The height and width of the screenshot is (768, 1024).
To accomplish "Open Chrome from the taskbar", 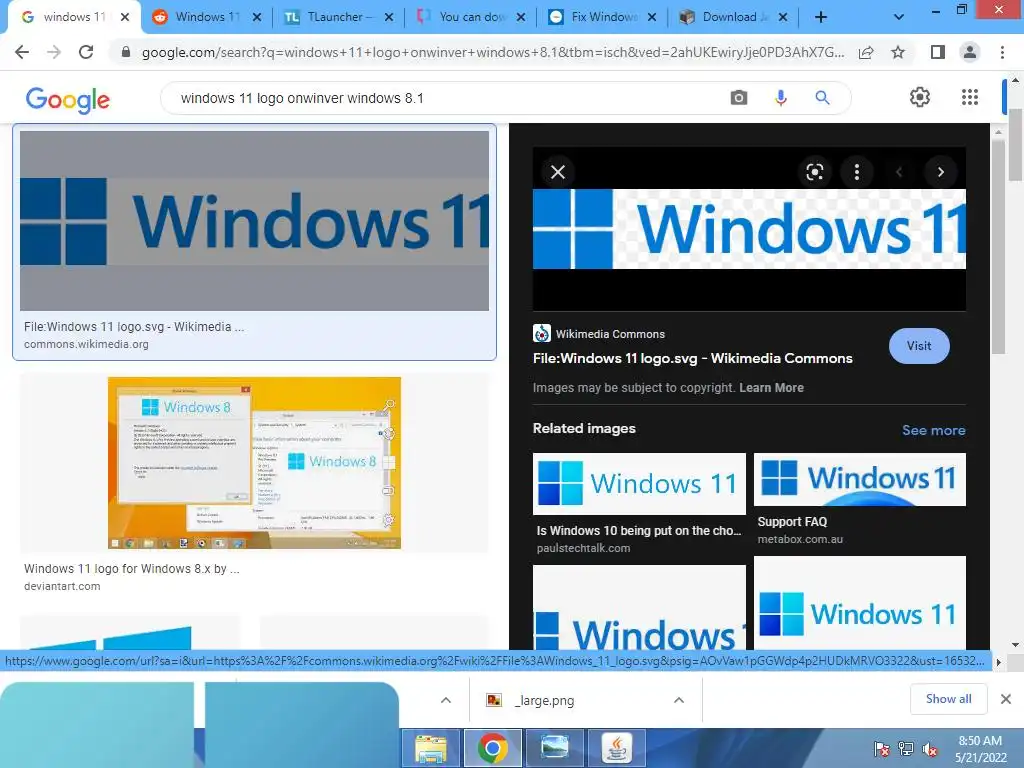I will click(x=493, y=748).
